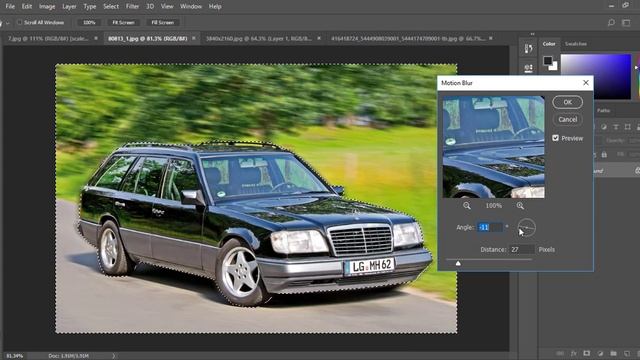Add a layer mask icon
Image resolution: width=640 pixels, height=360 pixels.
[x=587, y=353]
